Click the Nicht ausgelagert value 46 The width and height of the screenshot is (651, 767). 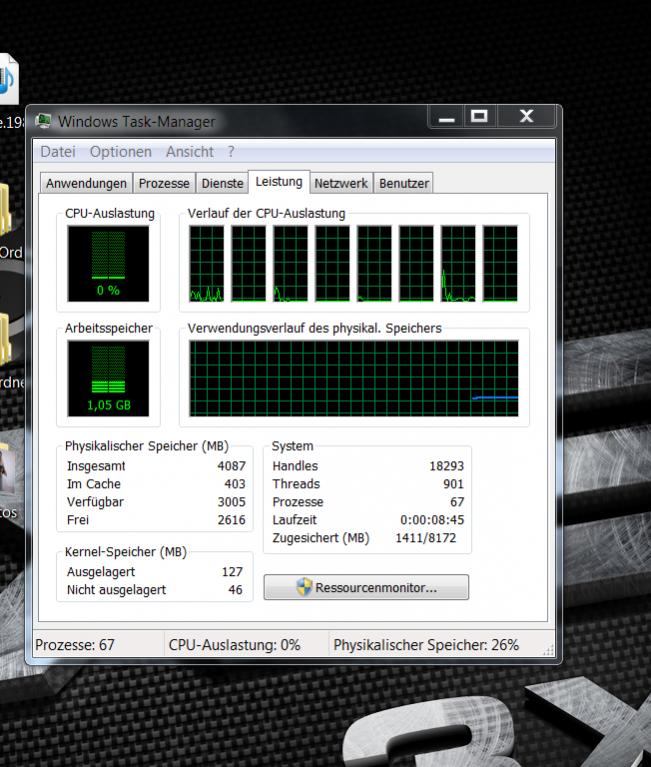pyautogui.click(x=235, y=590)
